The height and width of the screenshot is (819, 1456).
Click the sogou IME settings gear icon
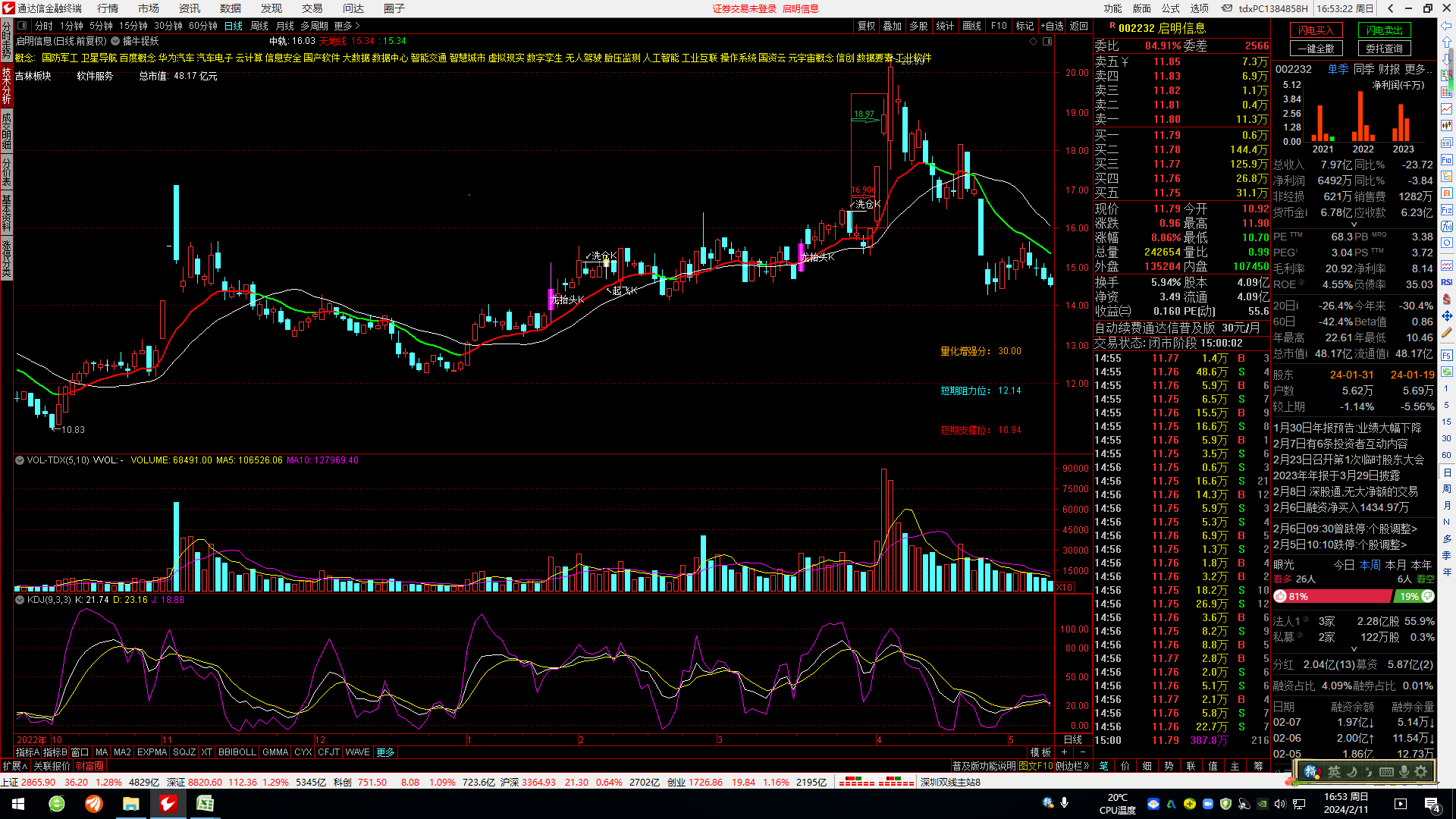(x=1421, y=772)
